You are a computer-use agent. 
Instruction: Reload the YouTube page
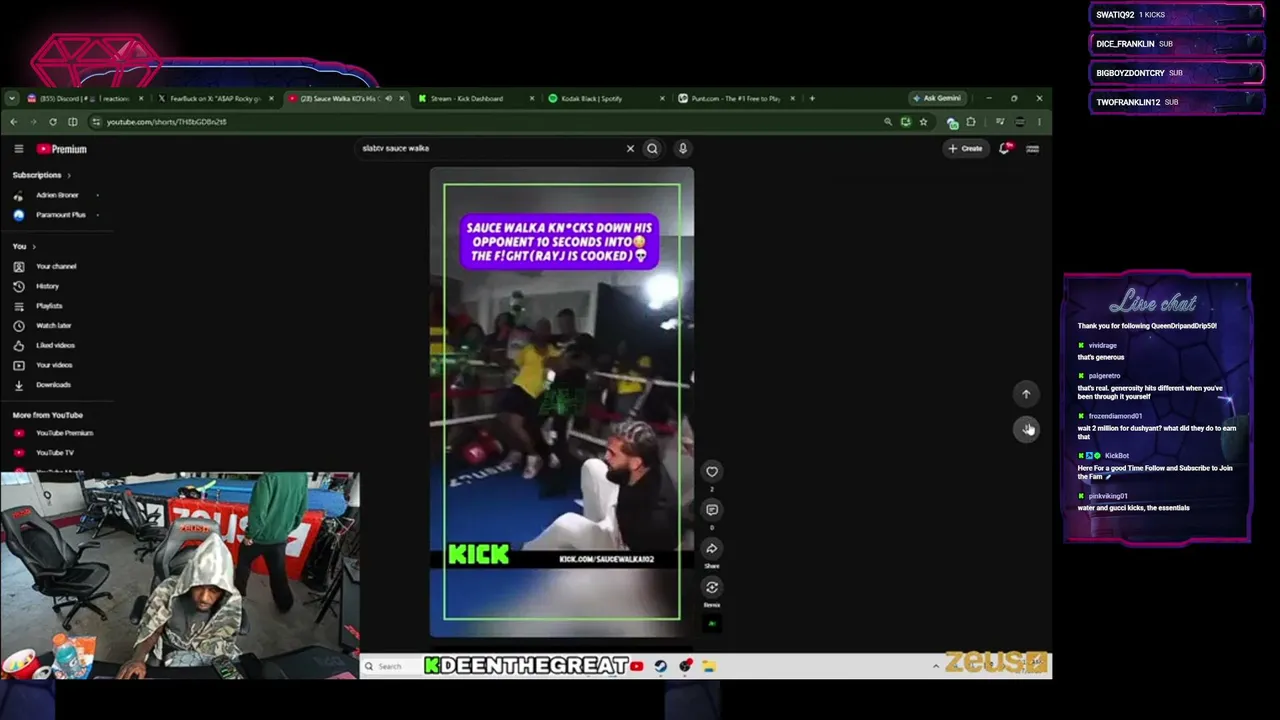tap(53, 122)
